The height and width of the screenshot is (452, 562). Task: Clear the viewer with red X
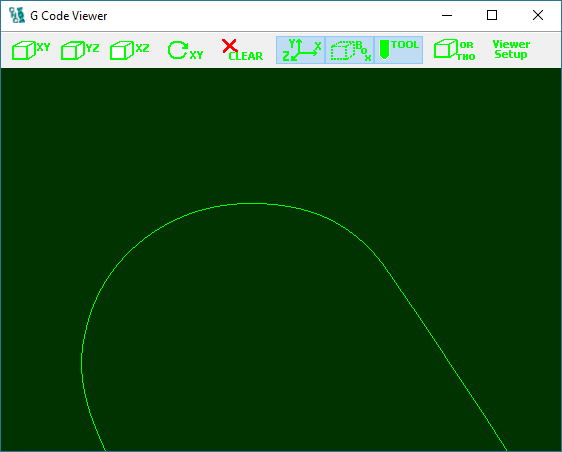point(242,50)
